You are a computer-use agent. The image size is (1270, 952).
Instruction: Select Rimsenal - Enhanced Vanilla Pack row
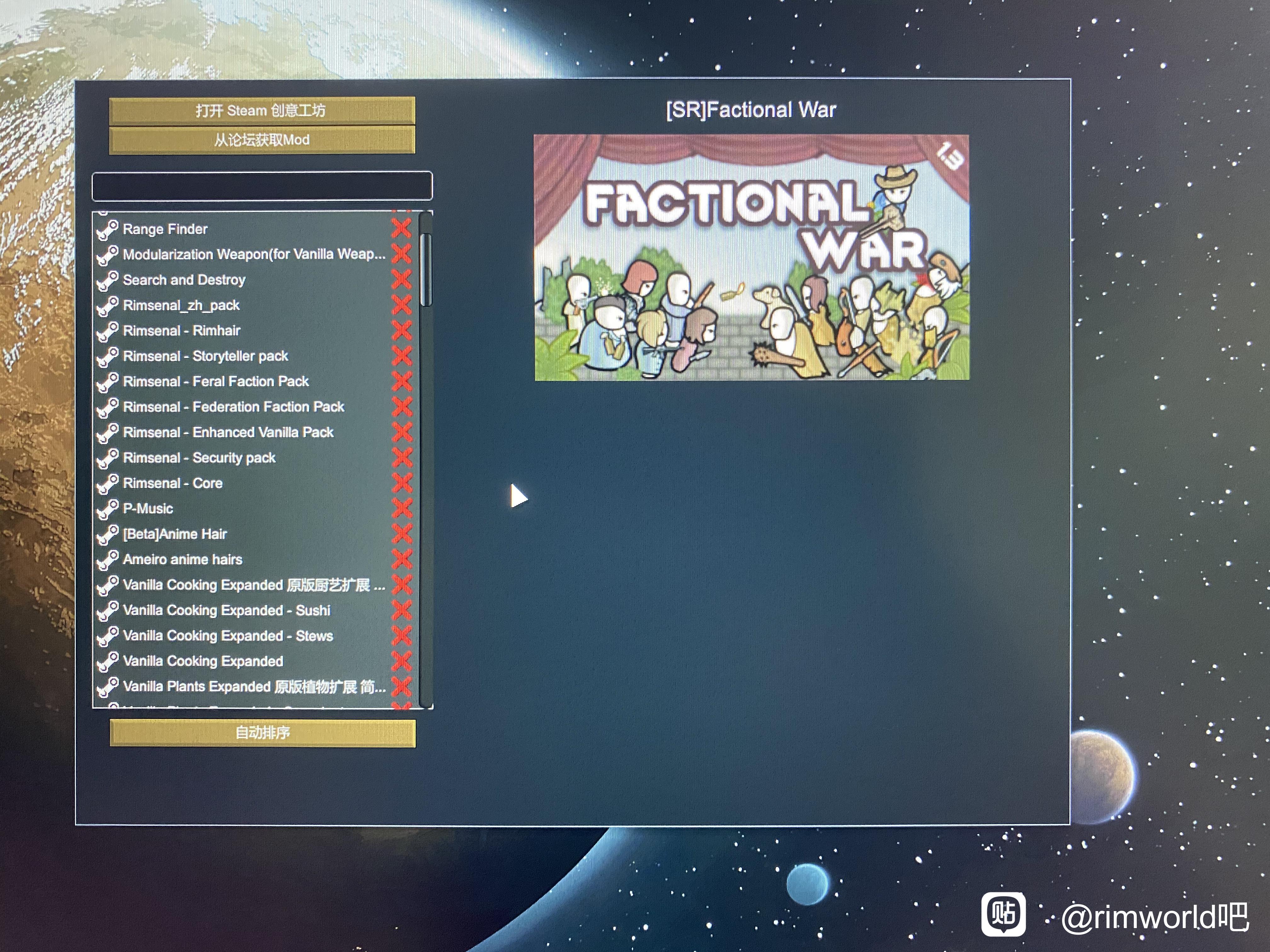[256, 432]
